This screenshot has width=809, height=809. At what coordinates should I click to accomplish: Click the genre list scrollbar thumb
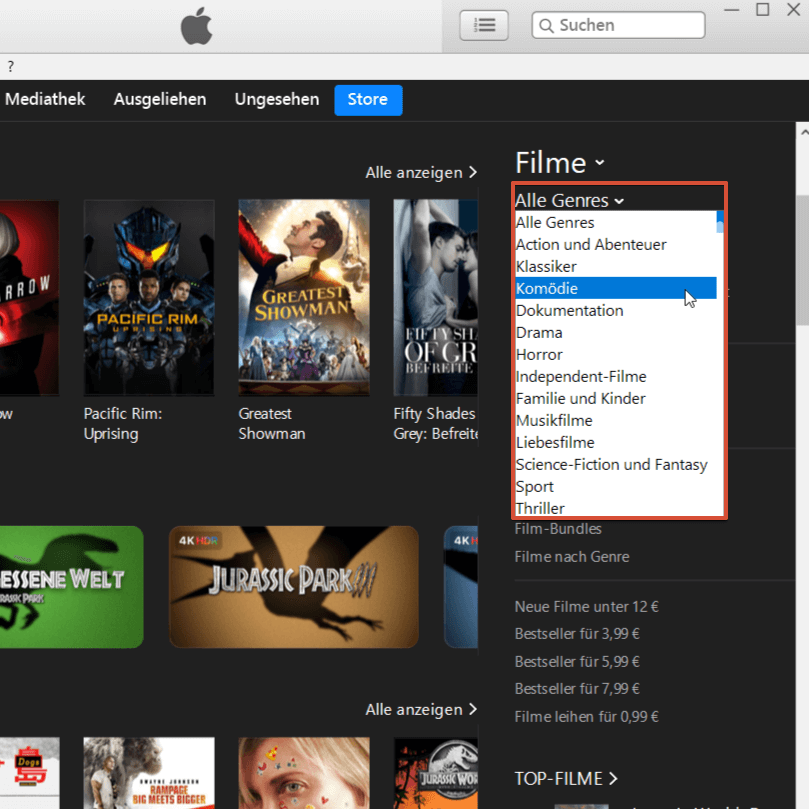tap(720, 222)
